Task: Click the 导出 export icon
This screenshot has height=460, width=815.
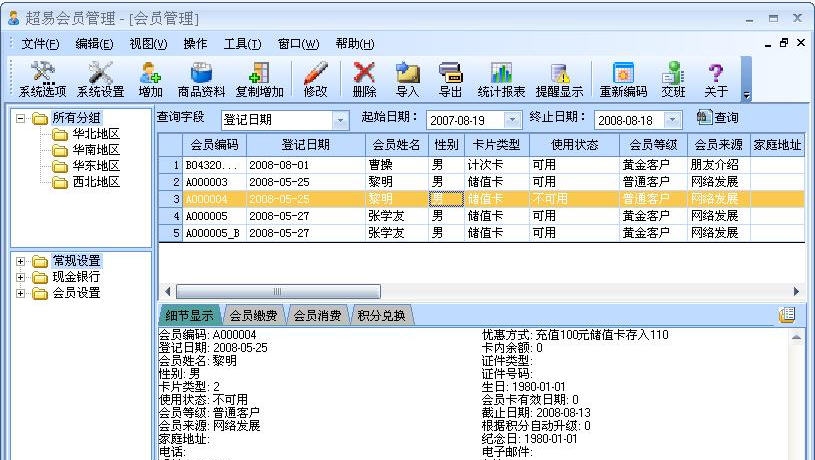Action: coord(450,79)
